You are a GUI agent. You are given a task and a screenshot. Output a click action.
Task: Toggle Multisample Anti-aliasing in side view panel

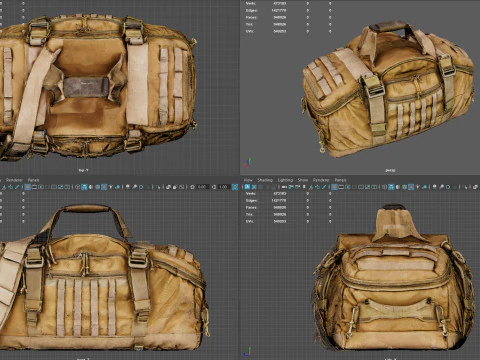click(x=448, y=187)
